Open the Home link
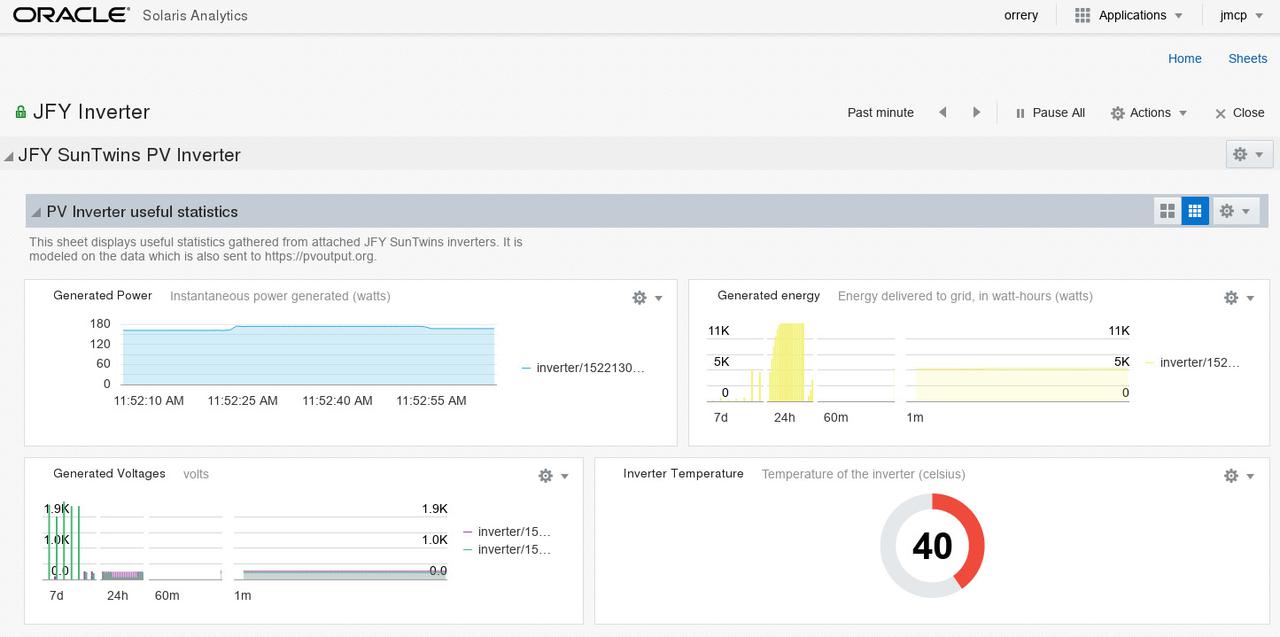Viewport: 1280px width, 637px height. 1185,59
